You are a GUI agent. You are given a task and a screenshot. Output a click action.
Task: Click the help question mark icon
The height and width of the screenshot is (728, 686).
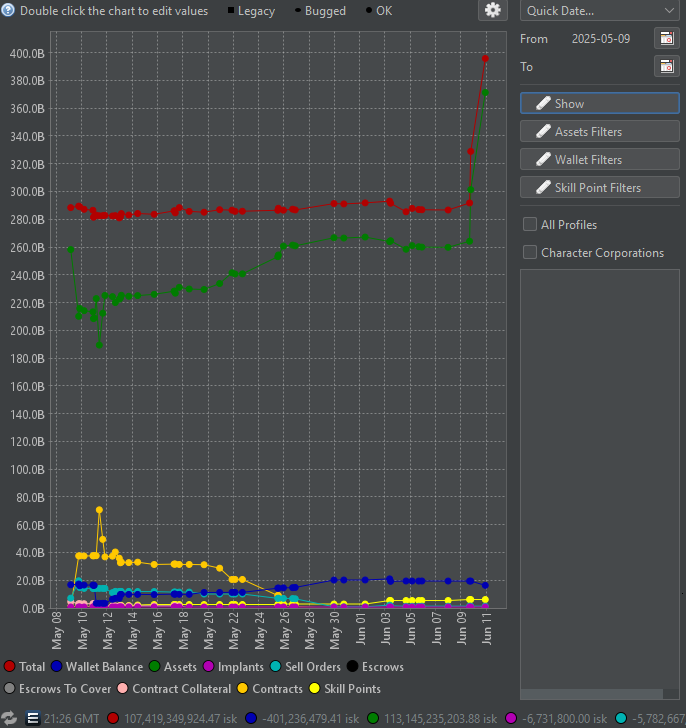tap(8, 10)
